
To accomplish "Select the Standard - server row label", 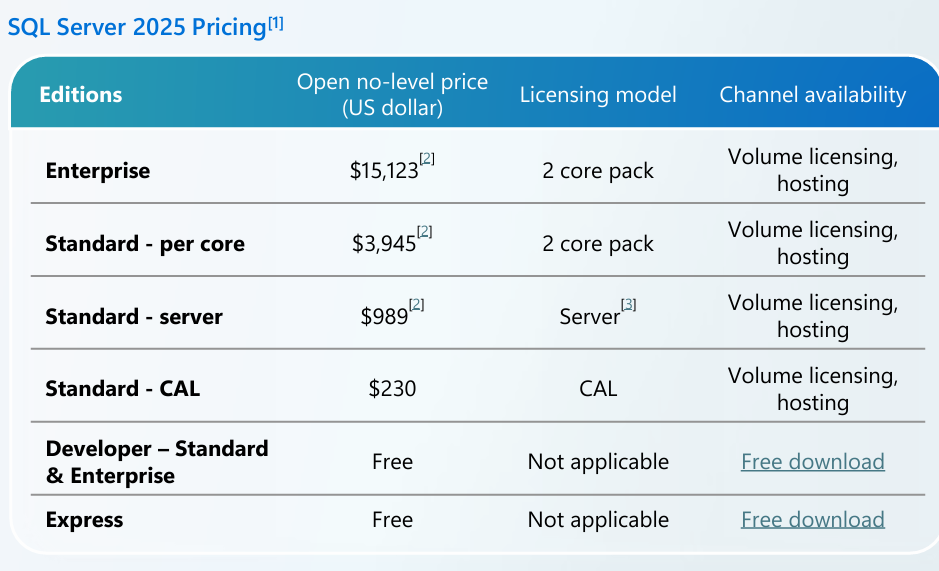I will 134,317.
